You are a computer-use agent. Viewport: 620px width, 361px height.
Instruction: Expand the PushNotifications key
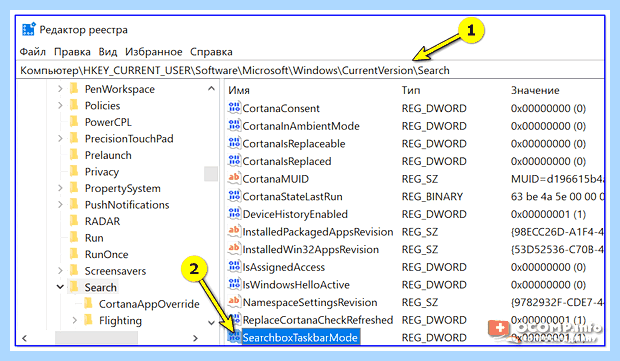(x=60, y=205)
